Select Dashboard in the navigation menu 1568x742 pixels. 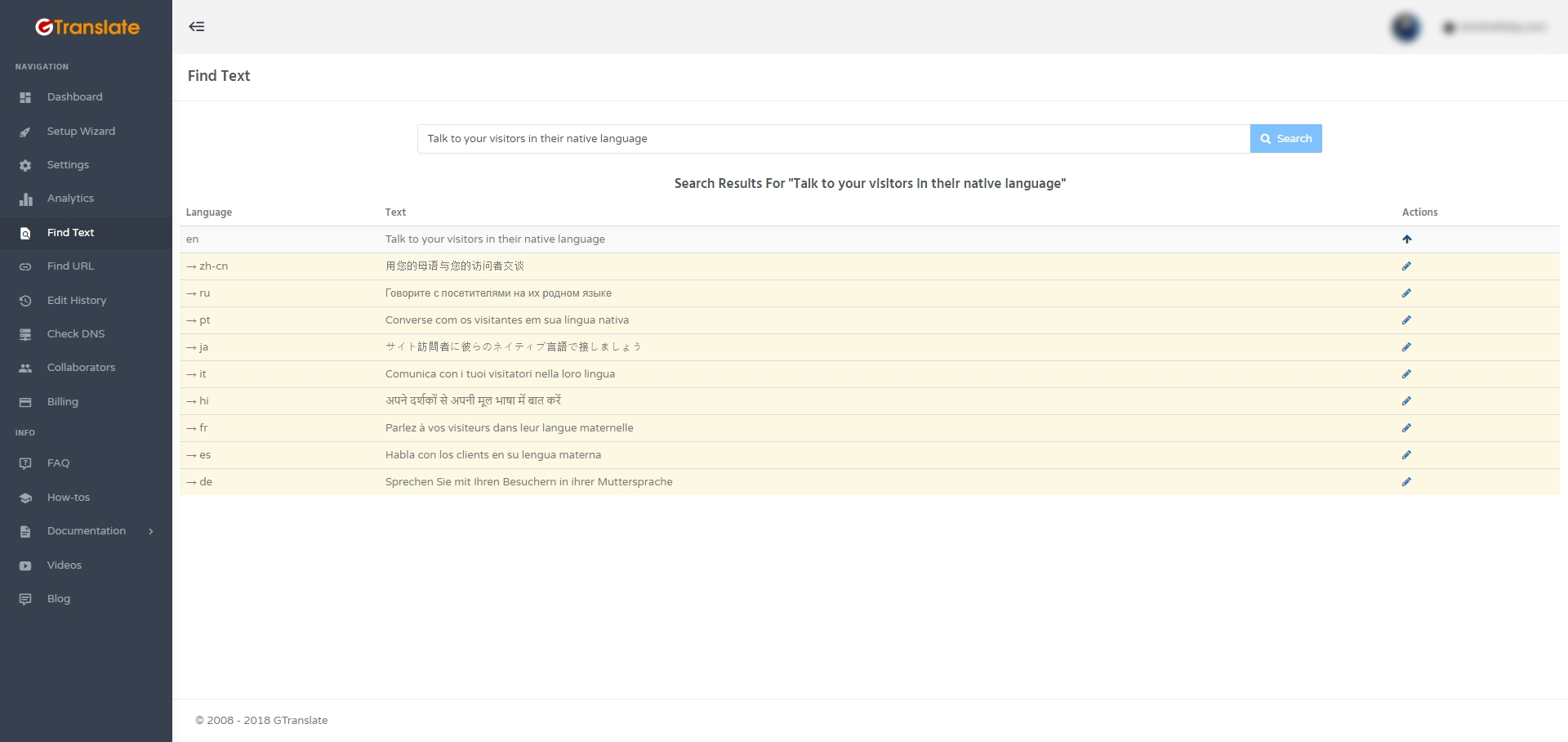click(x=74, y=96)
